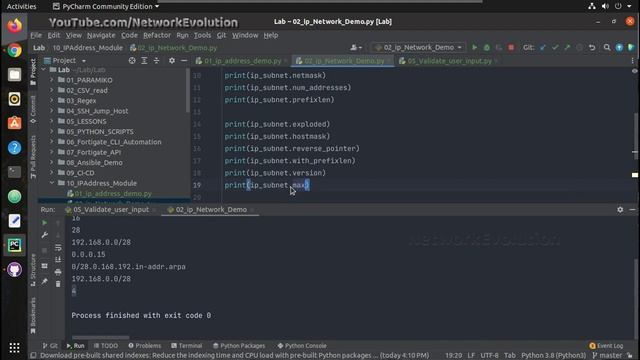Image resolution: width=640 pixels, height=360 pixels.
Task: Expand all in the Project panel
Action: pos(144,61)
